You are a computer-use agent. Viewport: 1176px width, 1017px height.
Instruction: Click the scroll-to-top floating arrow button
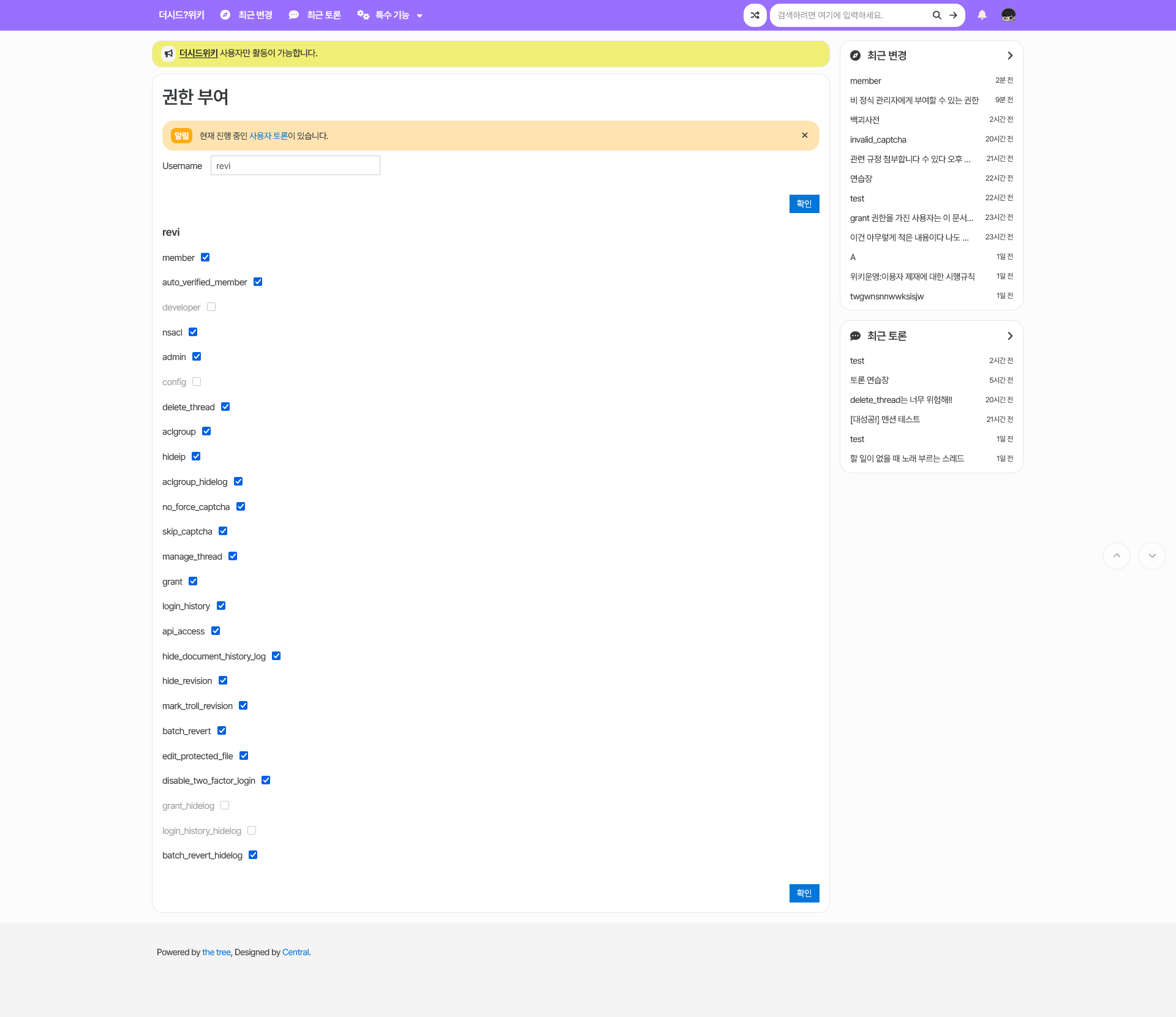[1117, 555]
